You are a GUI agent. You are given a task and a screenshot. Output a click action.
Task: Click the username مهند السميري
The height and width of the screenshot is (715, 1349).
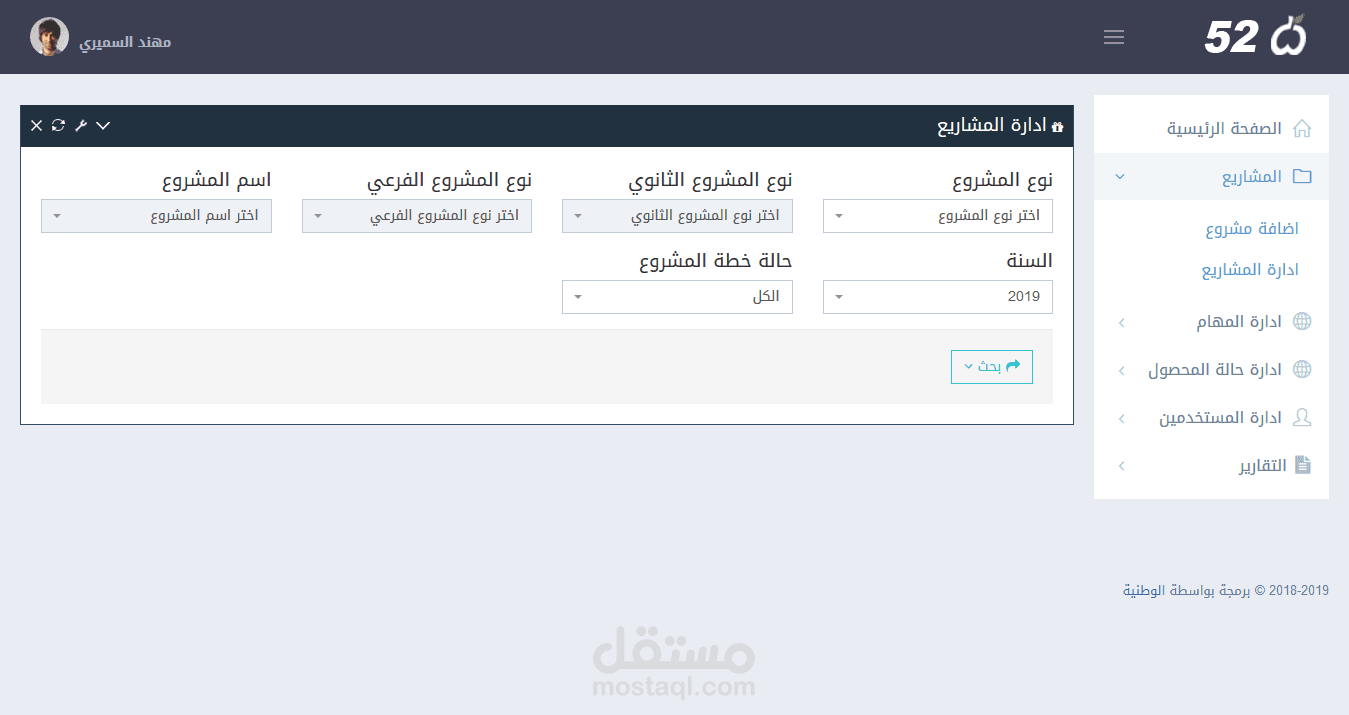(x=125, y=41)
